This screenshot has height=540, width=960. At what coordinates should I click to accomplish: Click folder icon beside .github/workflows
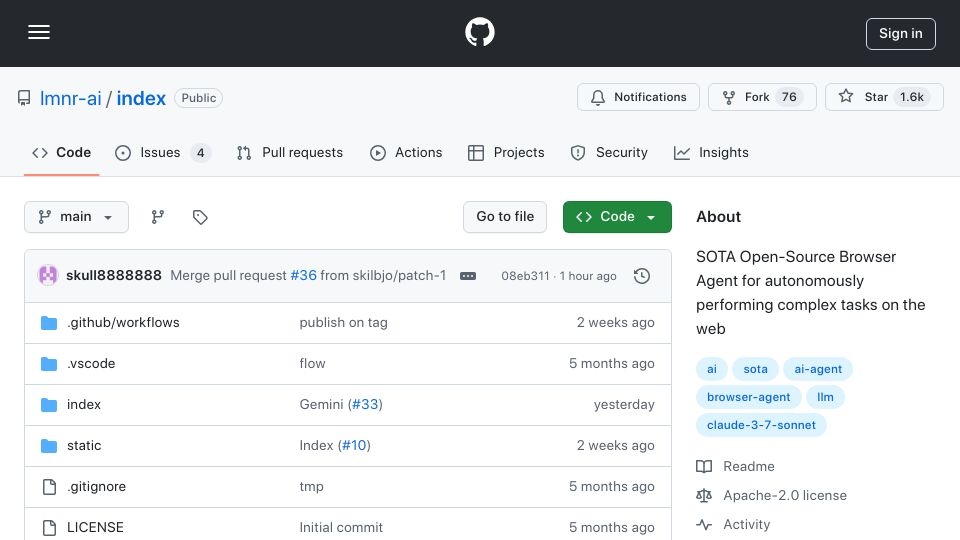pos(49,323)
